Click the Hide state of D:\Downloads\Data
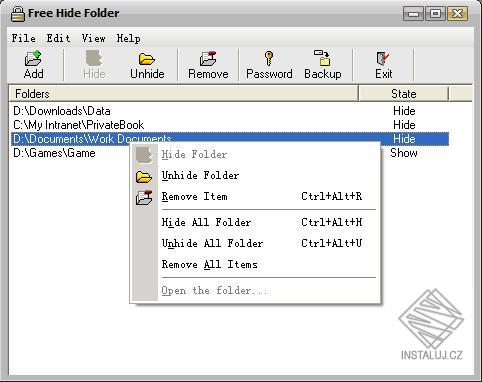 point(404,111)
